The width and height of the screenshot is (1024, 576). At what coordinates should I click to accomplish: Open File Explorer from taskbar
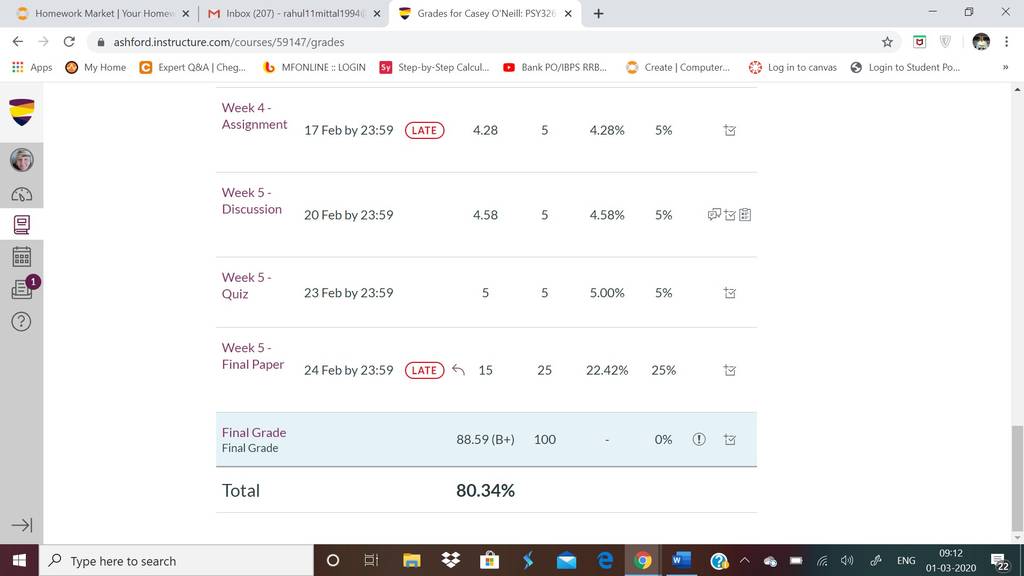click(x=411, y=560)
